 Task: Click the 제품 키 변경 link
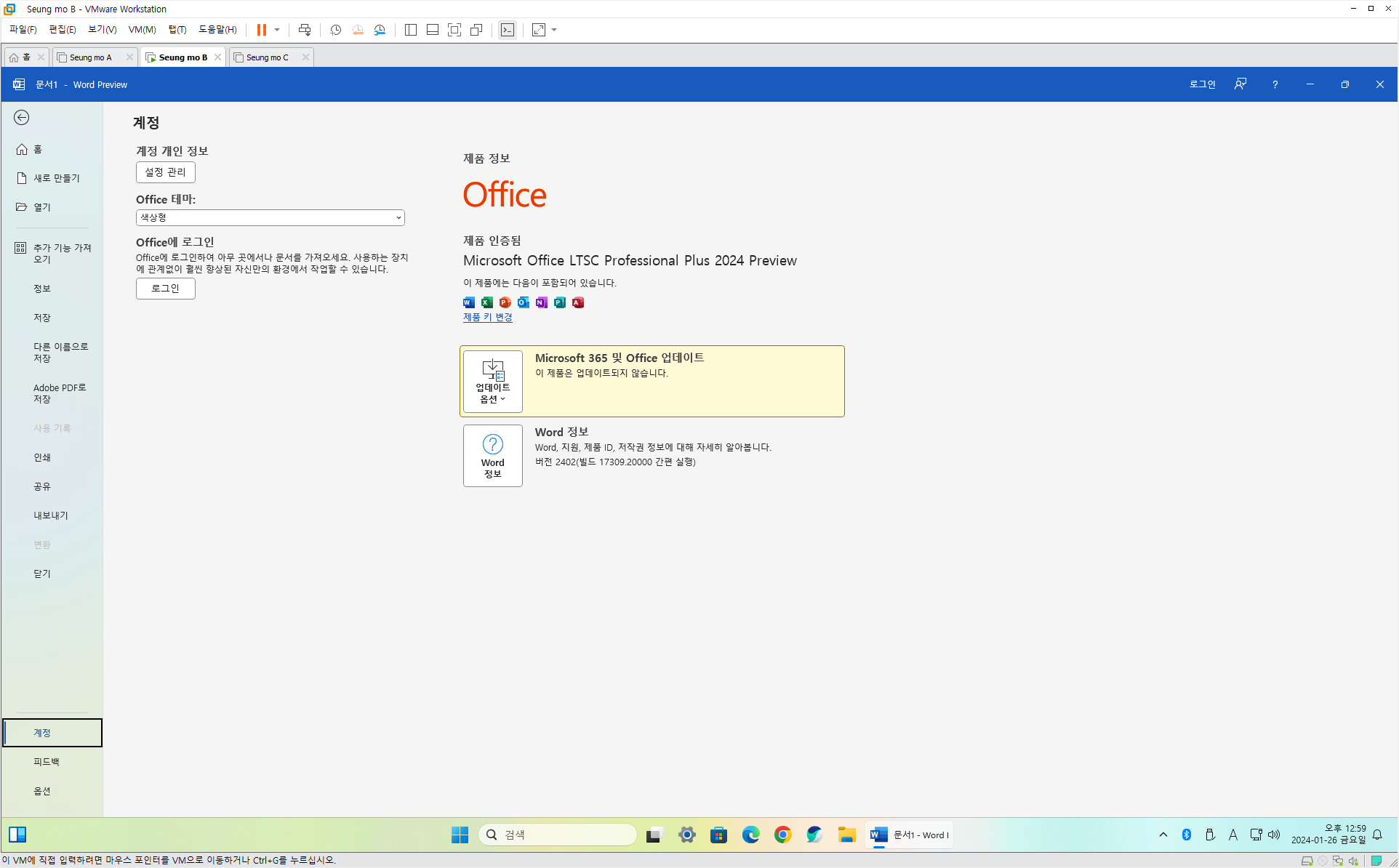(487, 317)
